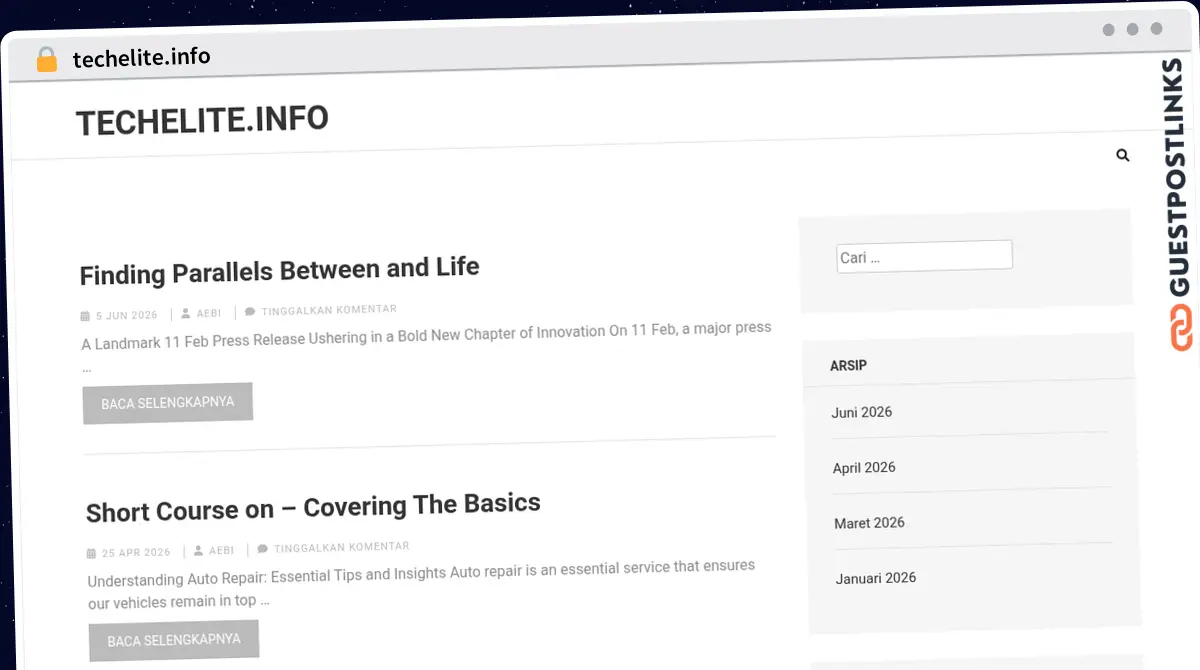Click Baca Selengkapnya under Short Course post

[174, 640]
